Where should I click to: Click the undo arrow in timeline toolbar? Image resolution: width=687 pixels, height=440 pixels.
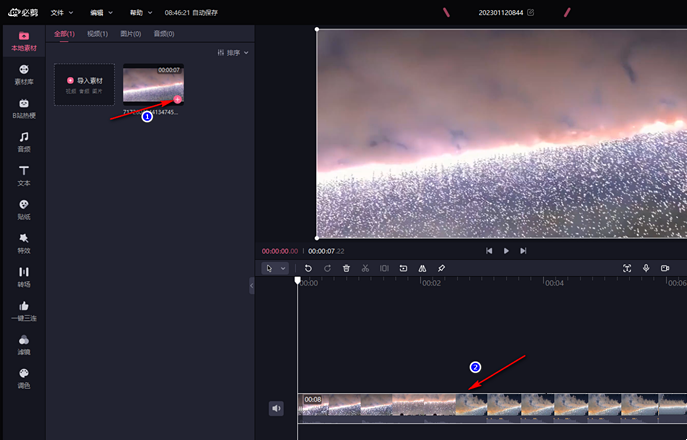(x=308, y=268)
